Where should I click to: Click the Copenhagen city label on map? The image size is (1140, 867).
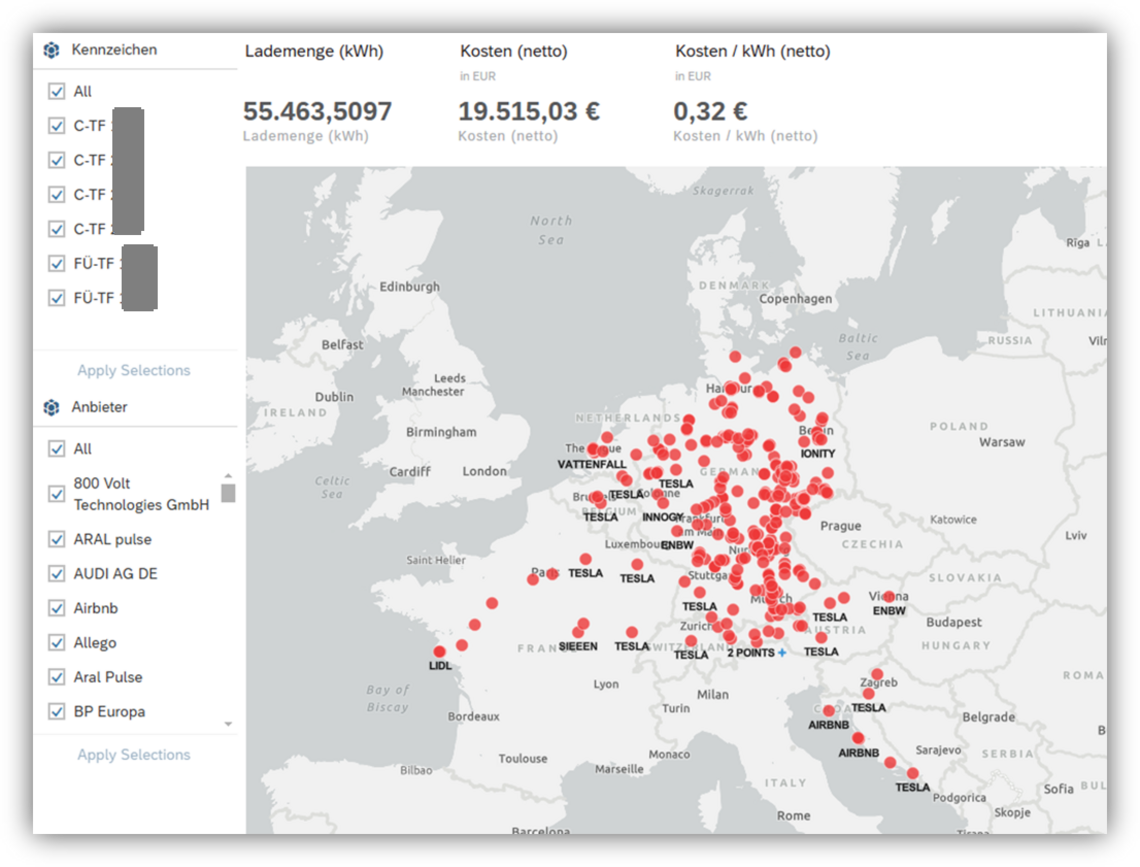pyautogui.click(x=795, y=299)
